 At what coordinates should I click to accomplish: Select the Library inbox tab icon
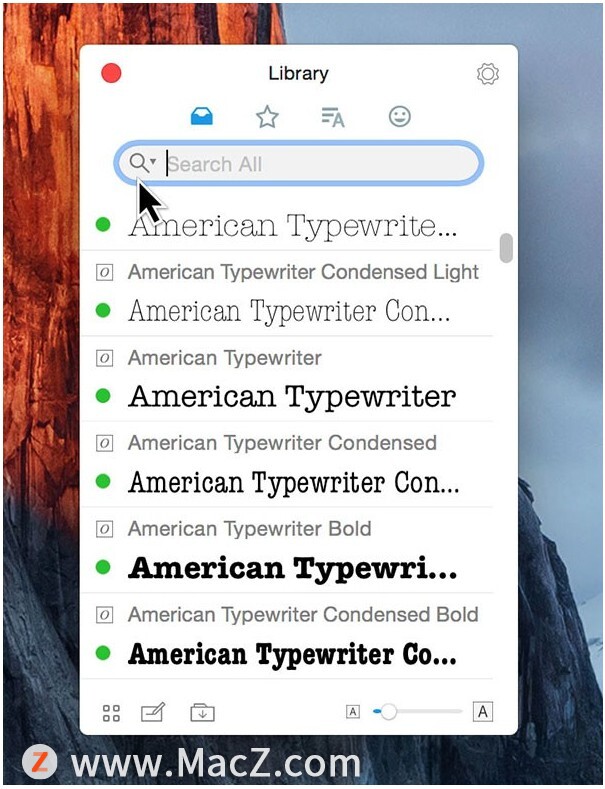pos(201,116)
